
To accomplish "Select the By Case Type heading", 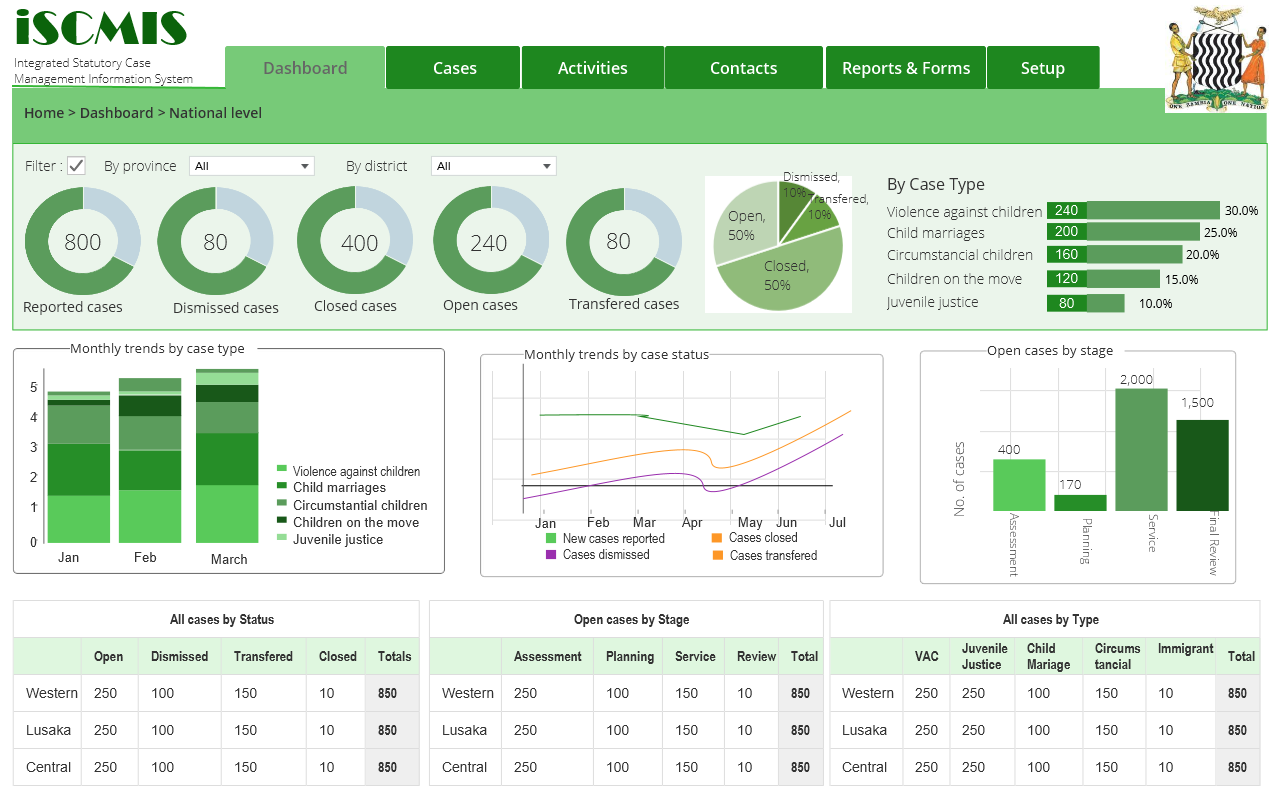I will coord(936,184).
